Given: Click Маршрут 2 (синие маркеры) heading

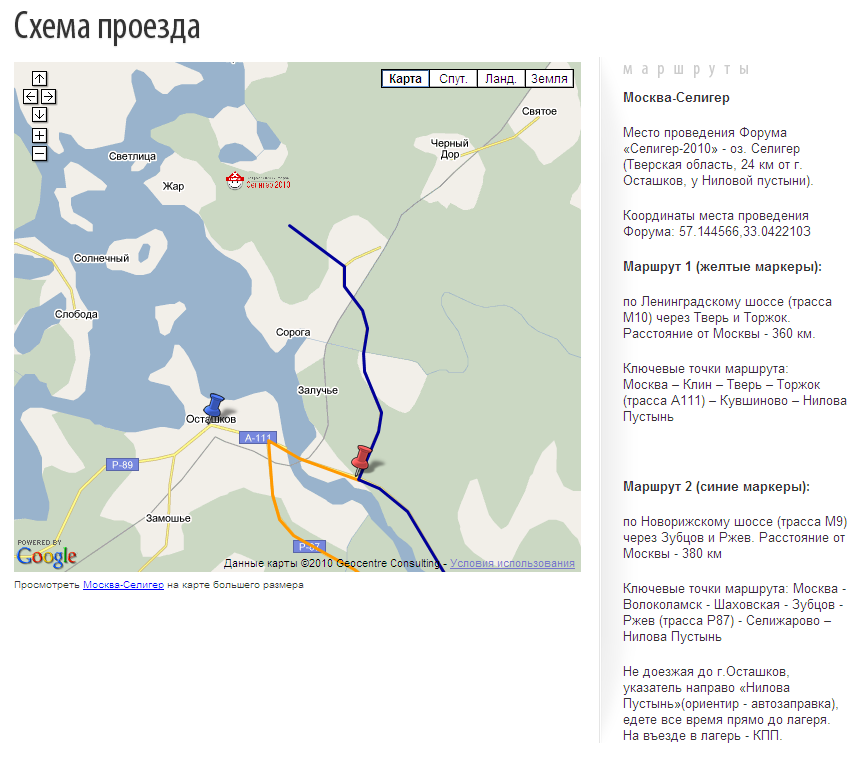Looking at the screenshot, I should pyautogui.click(x=716, y=486).
